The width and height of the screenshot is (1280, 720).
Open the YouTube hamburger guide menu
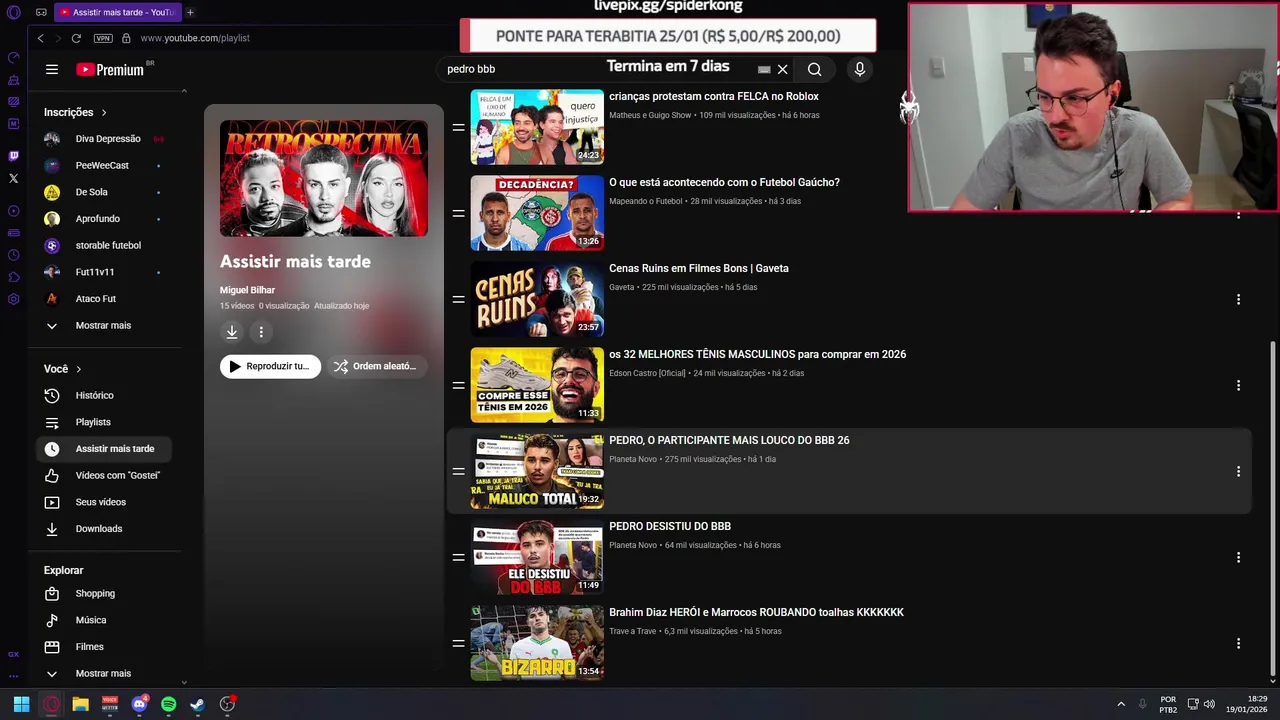coord(52,69)
